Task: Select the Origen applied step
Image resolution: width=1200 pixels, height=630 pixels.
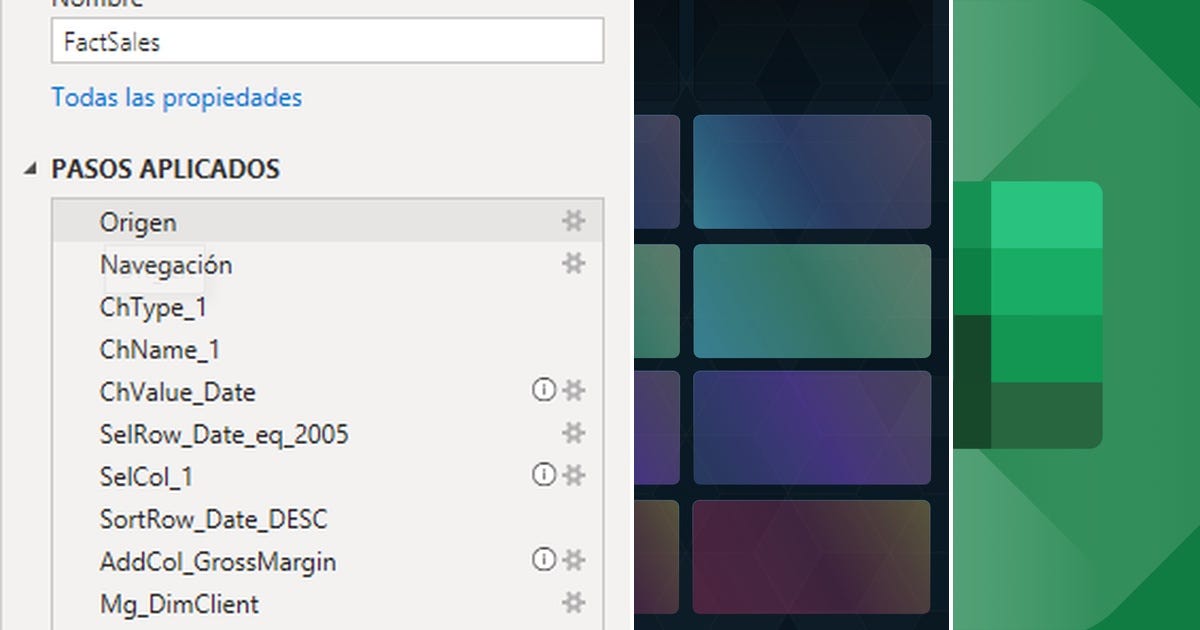Action: point(137,221)
